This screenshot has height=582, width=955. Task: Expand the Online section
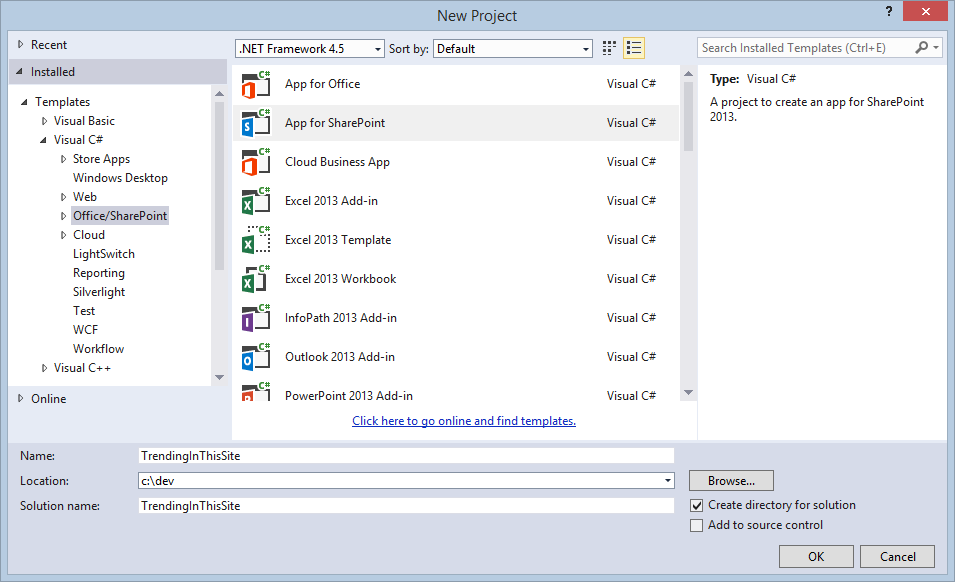coord(21,399)
